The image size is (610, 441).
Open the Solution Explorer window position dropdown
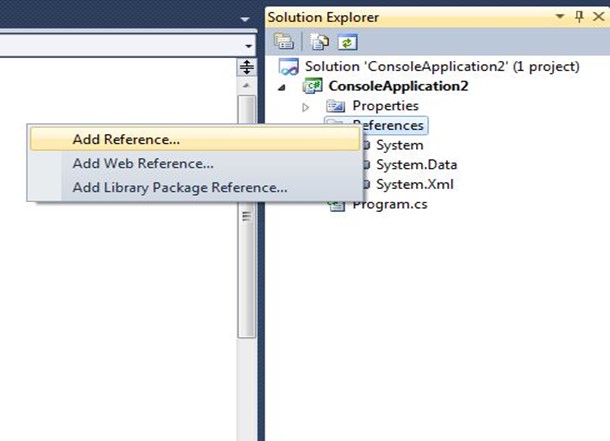(559, 16)
